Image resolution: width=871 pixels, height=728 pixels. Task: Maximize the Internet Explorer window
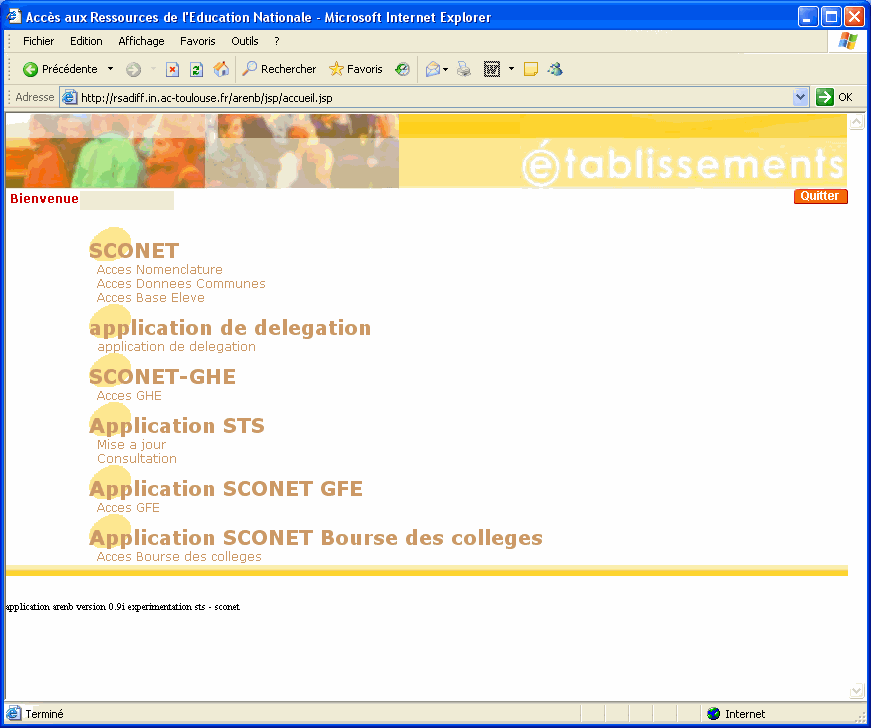pos(832,17)
